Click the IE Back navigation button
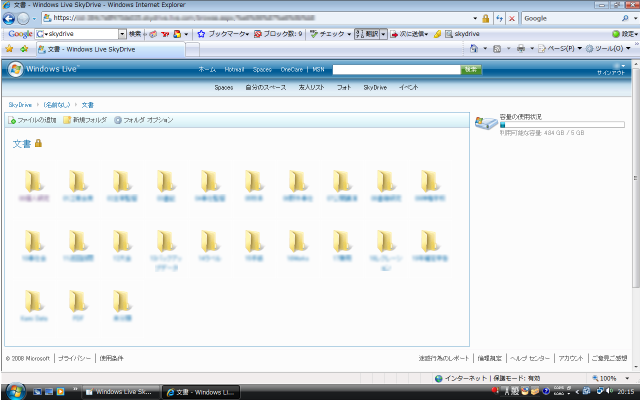640x400 pixels. 9,18
